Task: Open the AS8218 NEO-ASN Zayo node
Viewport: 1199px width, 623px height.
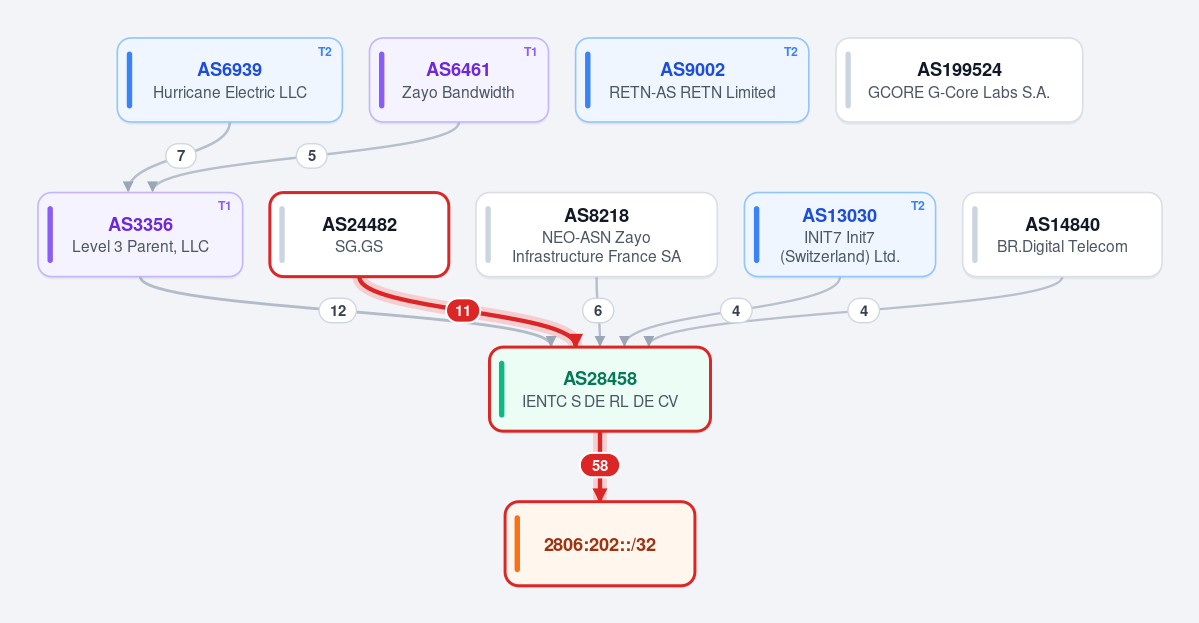Action: pyautogui.click(x=596, y=235)
